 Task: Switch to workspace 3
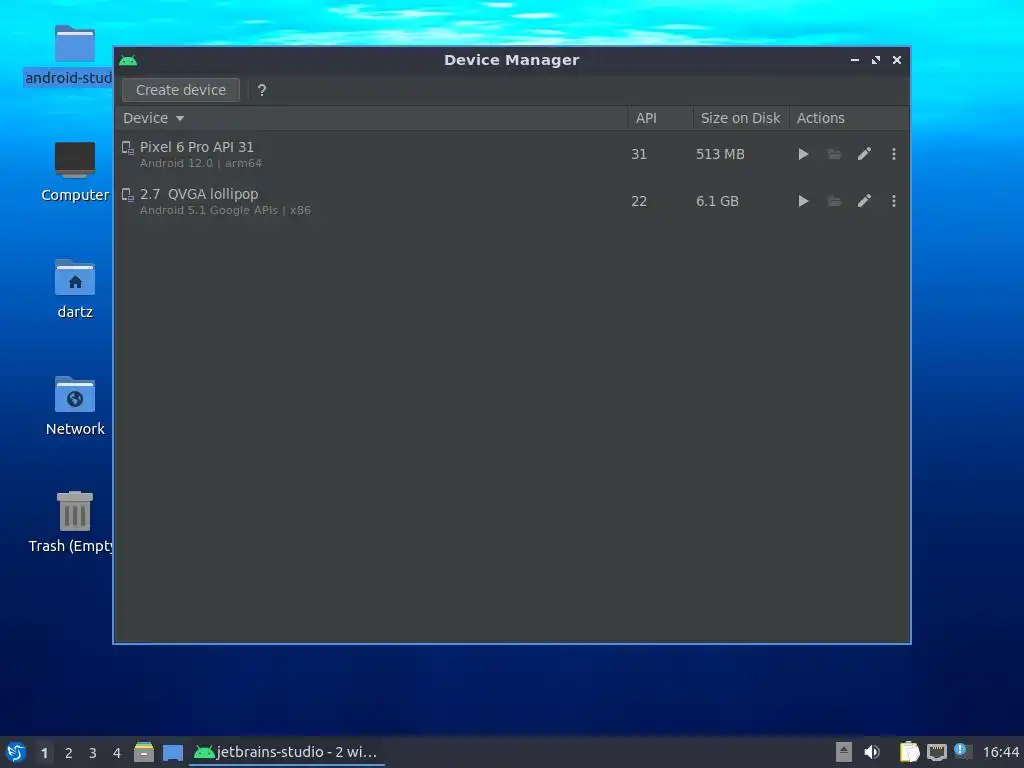coord(93,753)
